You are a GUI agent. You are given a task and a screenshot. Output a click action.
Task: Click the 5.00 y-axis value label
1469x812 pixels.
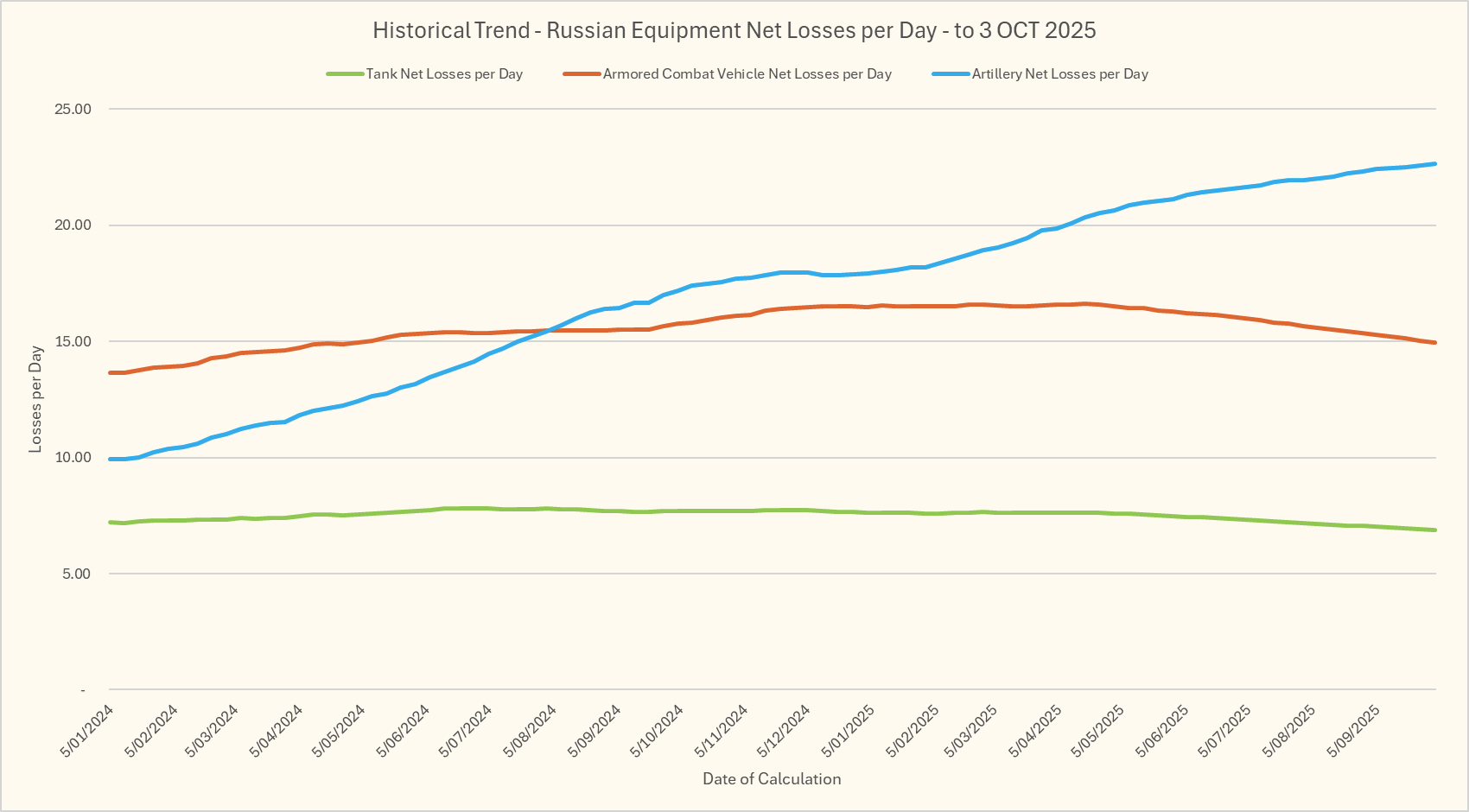pos(76,574)
